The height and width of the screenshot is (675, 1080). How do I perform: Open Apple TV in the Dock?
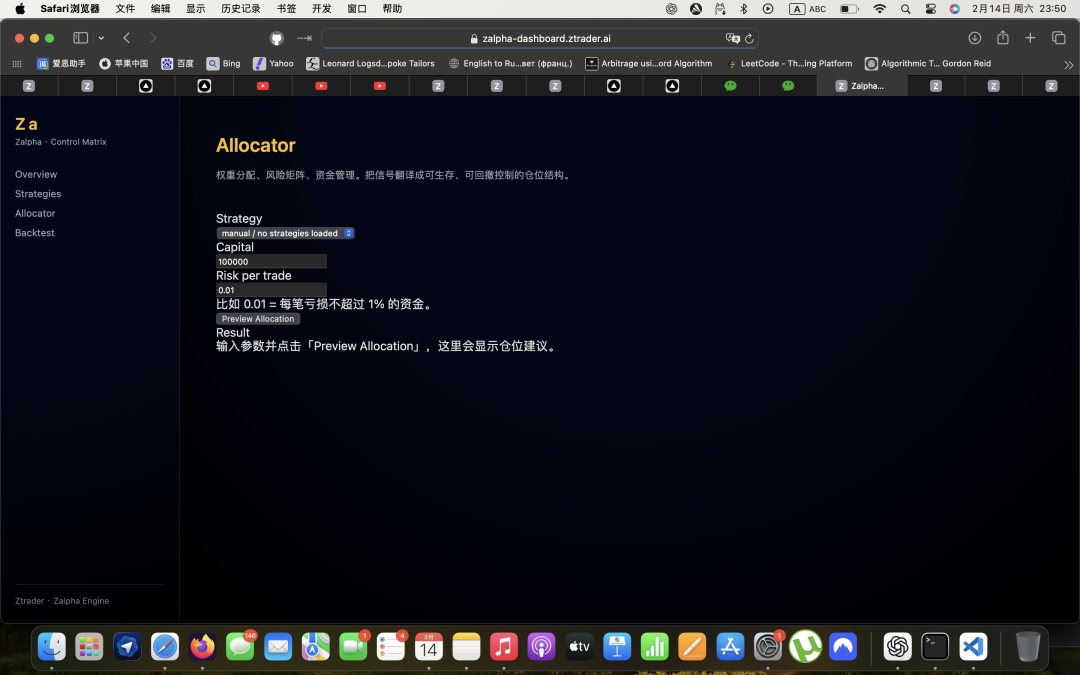coord(579,647)
